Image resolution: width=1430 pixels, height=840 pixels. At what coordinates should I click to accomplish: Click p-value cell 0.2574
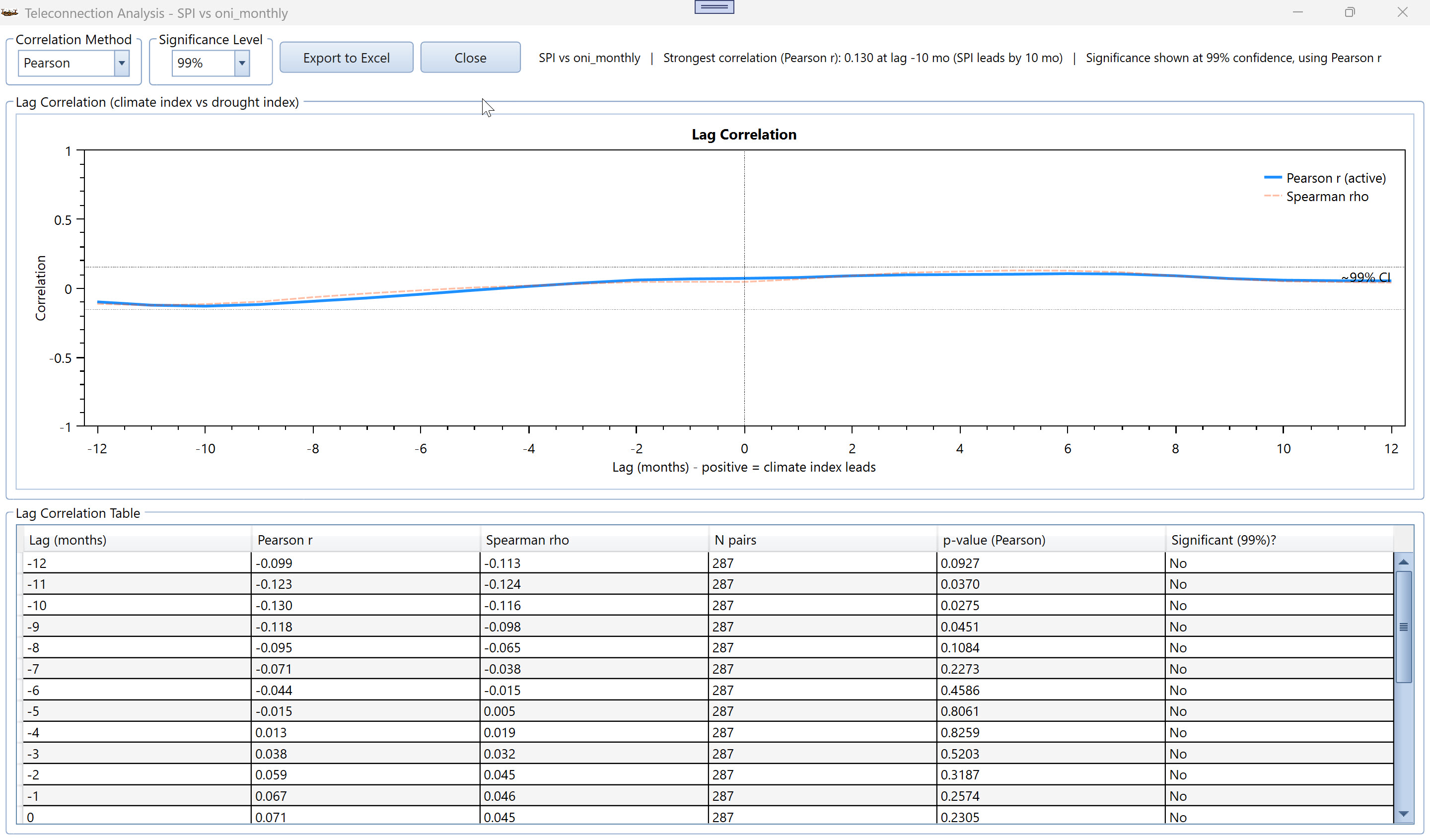coord(1051,796)
